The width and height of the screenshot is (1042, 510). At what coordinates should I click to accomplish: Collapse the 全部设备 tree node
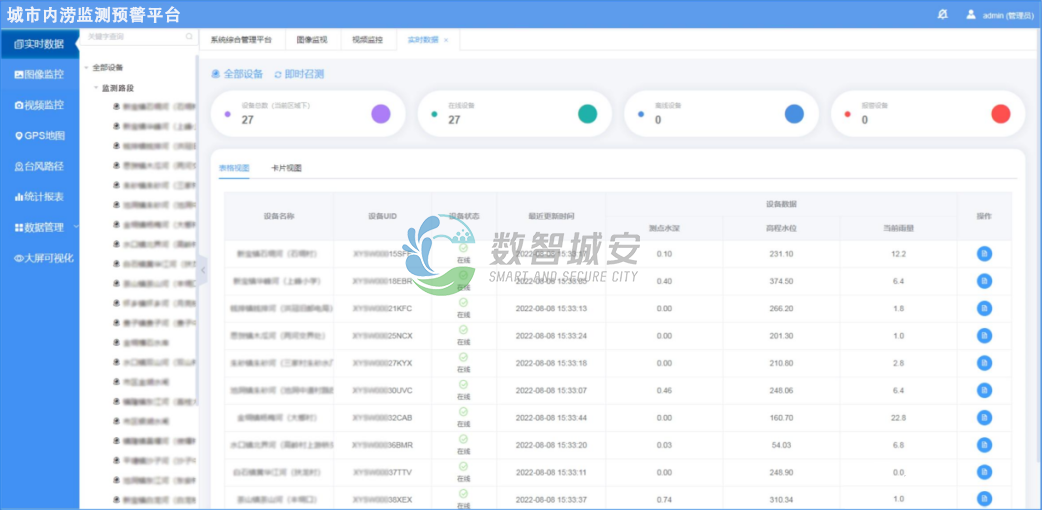[x=86, y=68]
